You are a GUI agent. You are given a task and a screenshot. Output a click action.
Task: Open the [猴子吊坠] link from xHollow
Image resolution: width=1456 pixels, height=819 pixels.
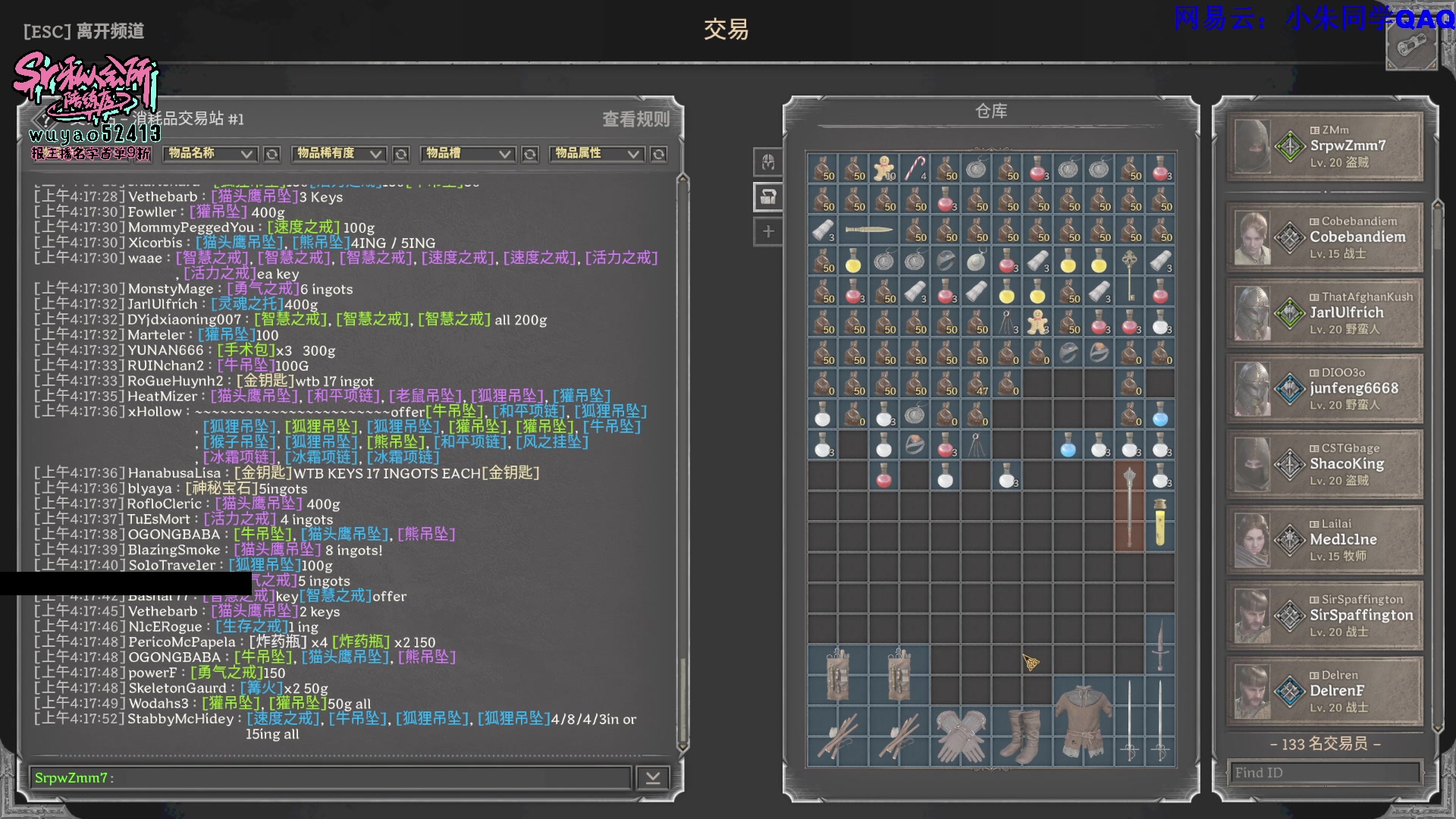240,441
